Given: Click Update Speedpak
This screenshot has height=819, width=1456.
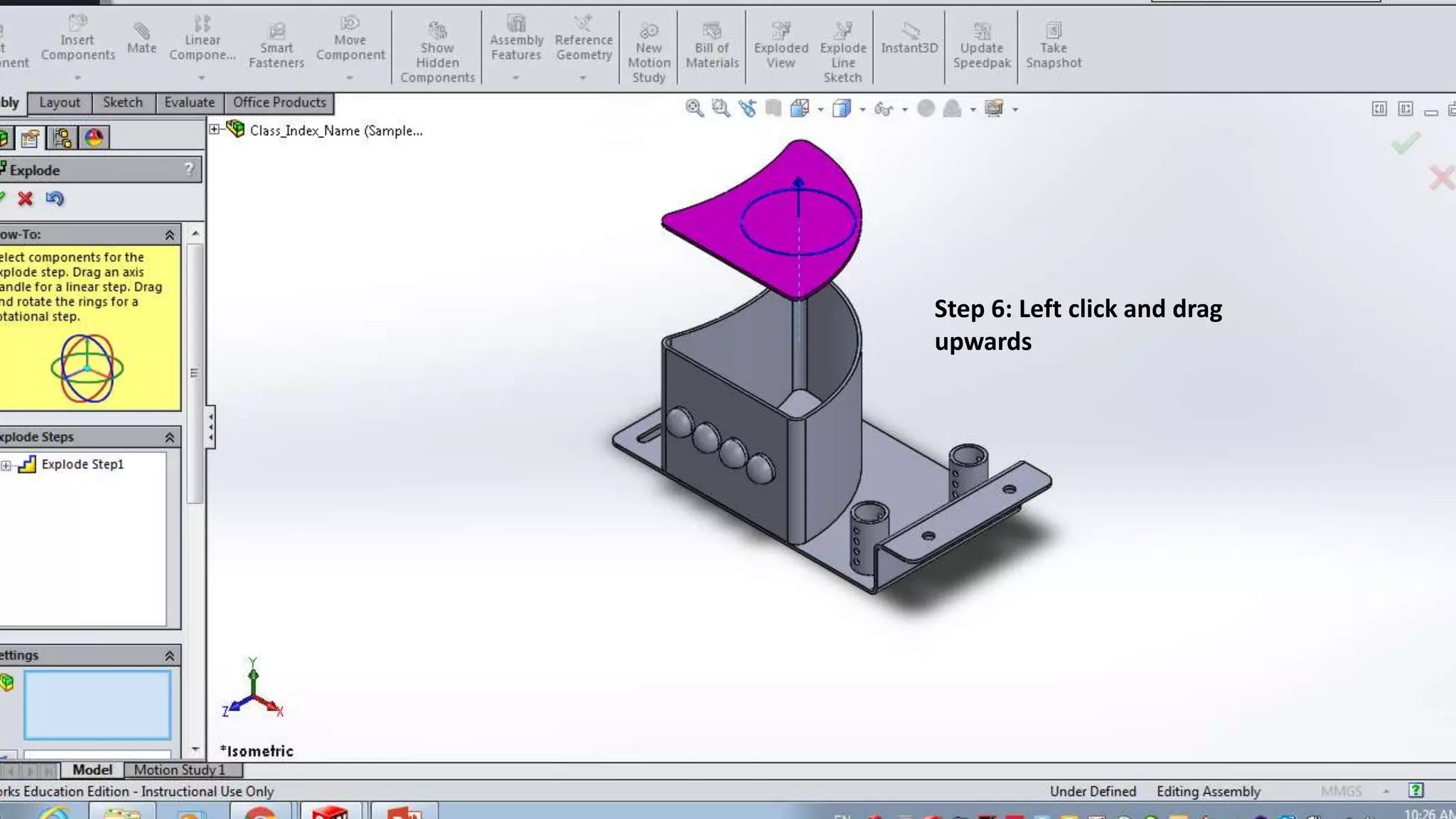Looking at the screenshot, I should click(982, 46).
